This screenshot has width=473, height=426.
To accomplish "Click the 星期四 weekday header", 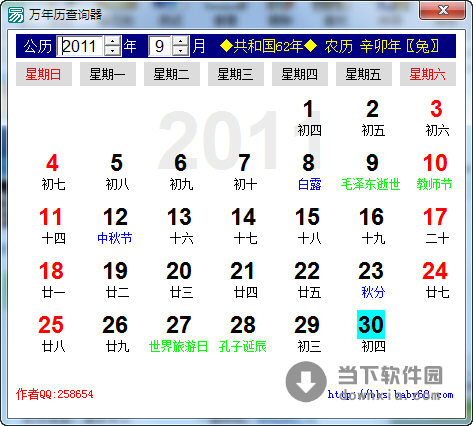I will pos(300,74).
